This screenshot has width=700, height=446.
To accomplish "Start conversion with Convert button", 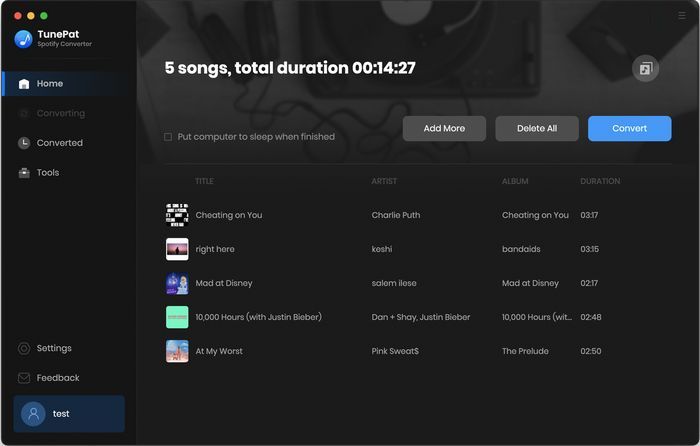I will [x=629, y=129].
